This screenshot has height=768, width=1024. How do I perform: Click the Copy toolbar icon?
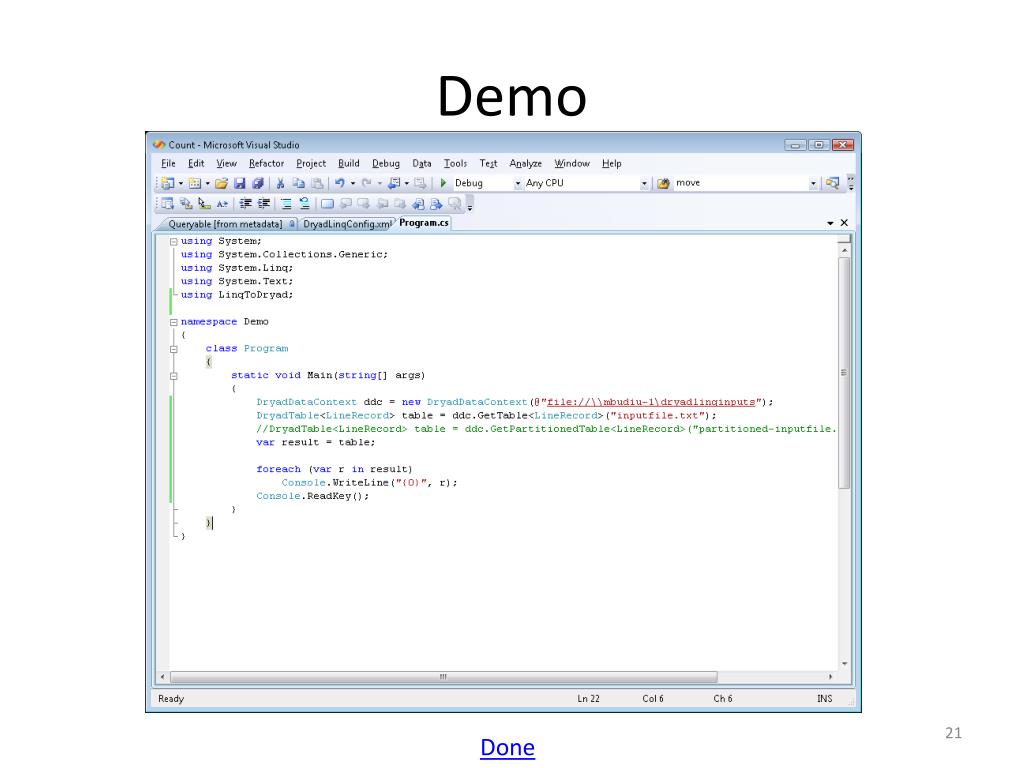coord(298,184)
